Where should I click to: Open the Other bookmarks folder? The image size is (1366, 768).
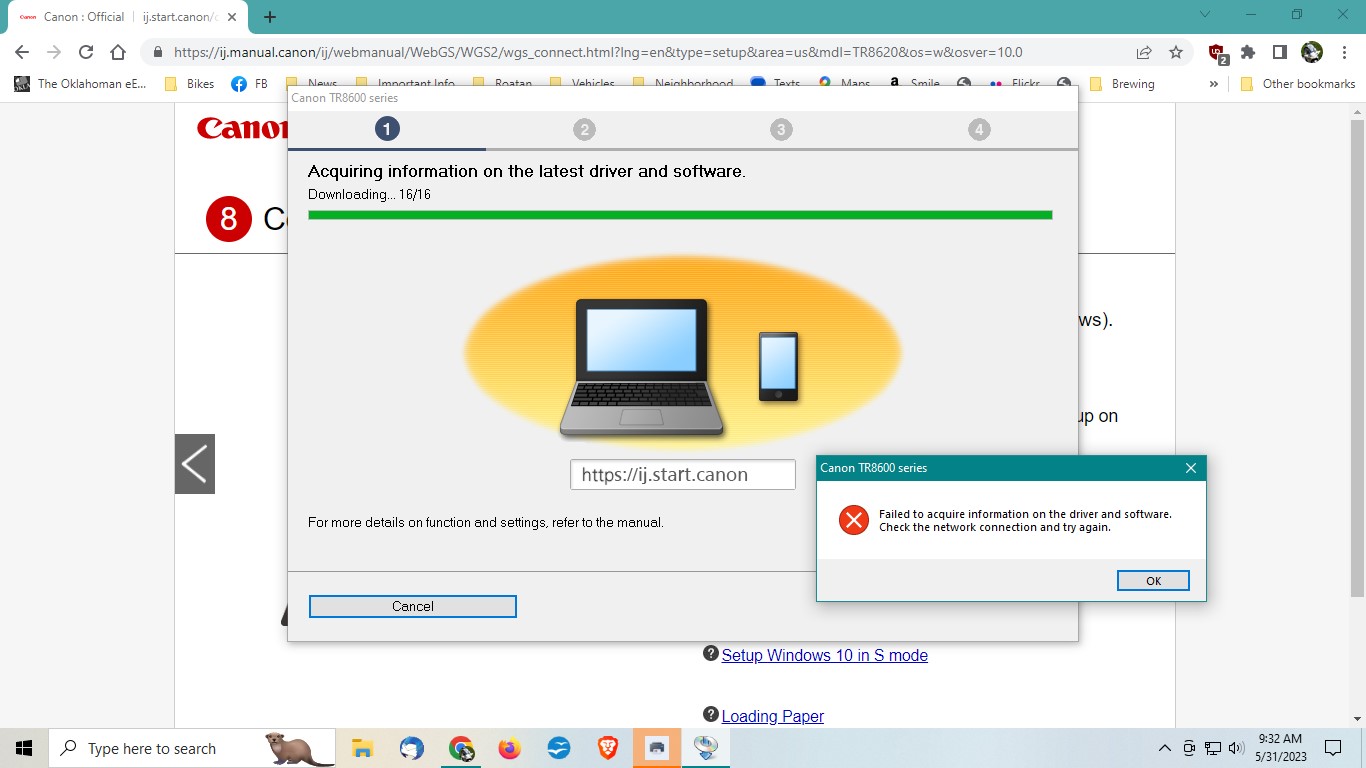pos(1298,84)
